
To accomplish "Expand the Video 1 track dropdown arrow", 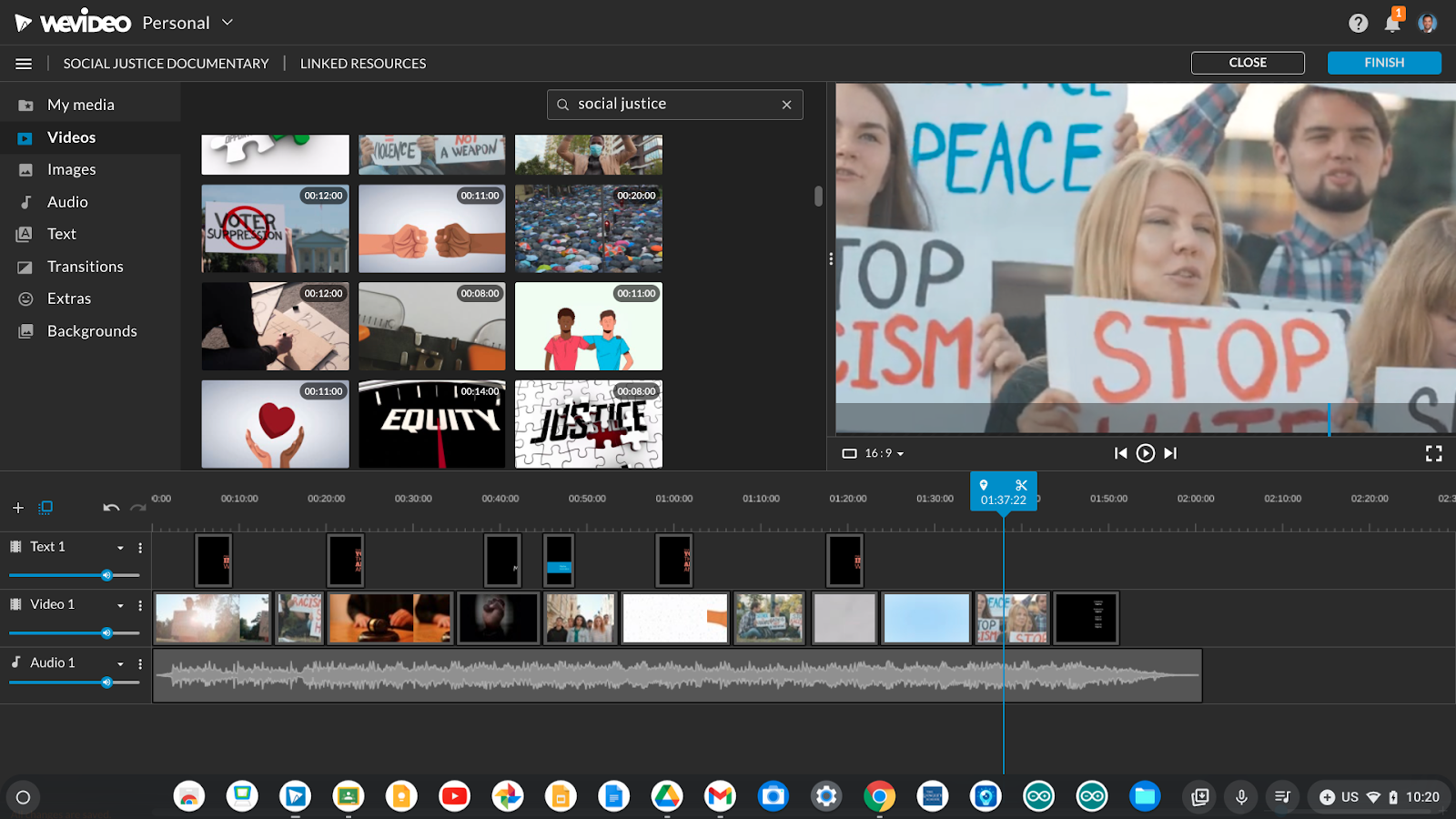I will click(x=120, y=605).
